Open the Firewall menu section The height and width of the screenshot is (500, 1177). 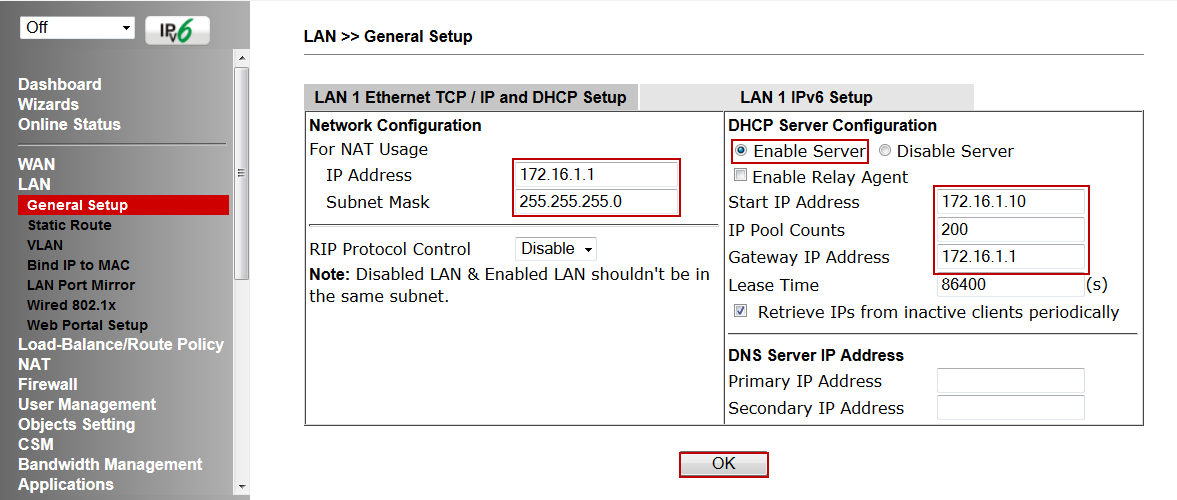click(x=47, y=384)
